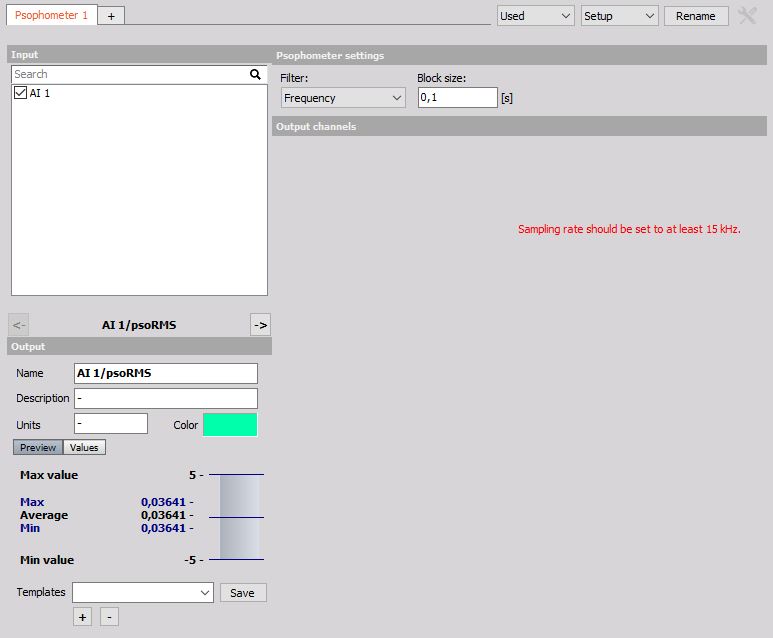This screenshot has height=638, width=773.
Task: Click the Rename button
Action: click(x=696, y=16)
